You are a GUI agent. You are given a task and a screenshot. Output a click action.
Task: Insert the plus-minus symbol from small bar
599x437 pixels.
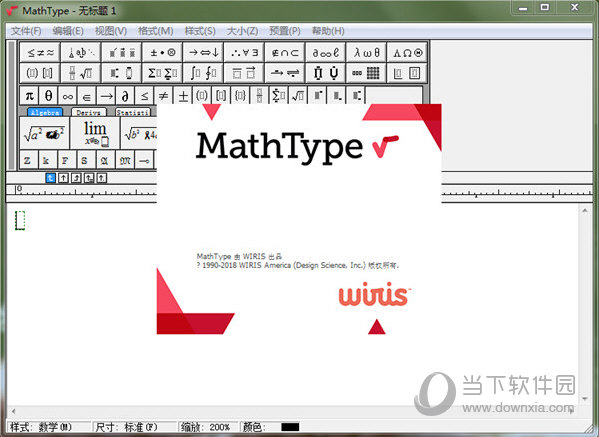click(183, 95)
